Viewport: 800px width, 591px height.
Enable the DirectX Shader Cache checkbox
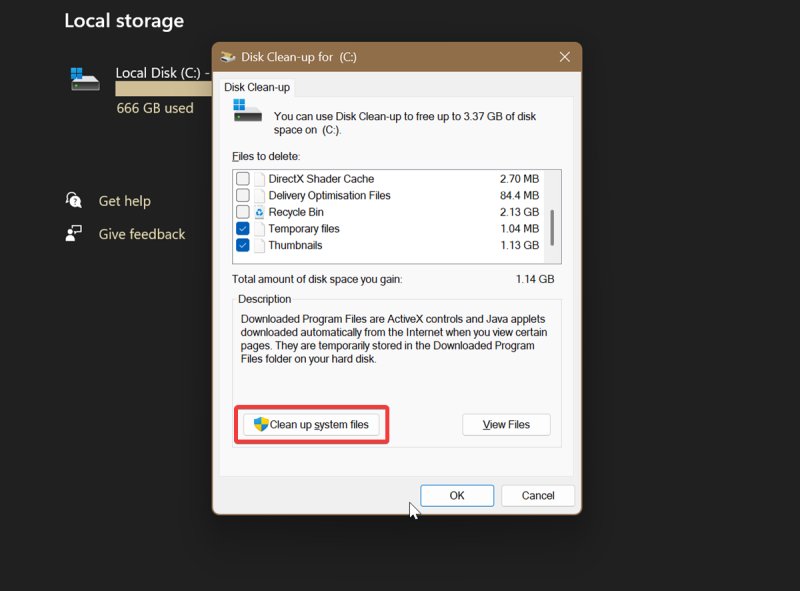click(243, 179)
